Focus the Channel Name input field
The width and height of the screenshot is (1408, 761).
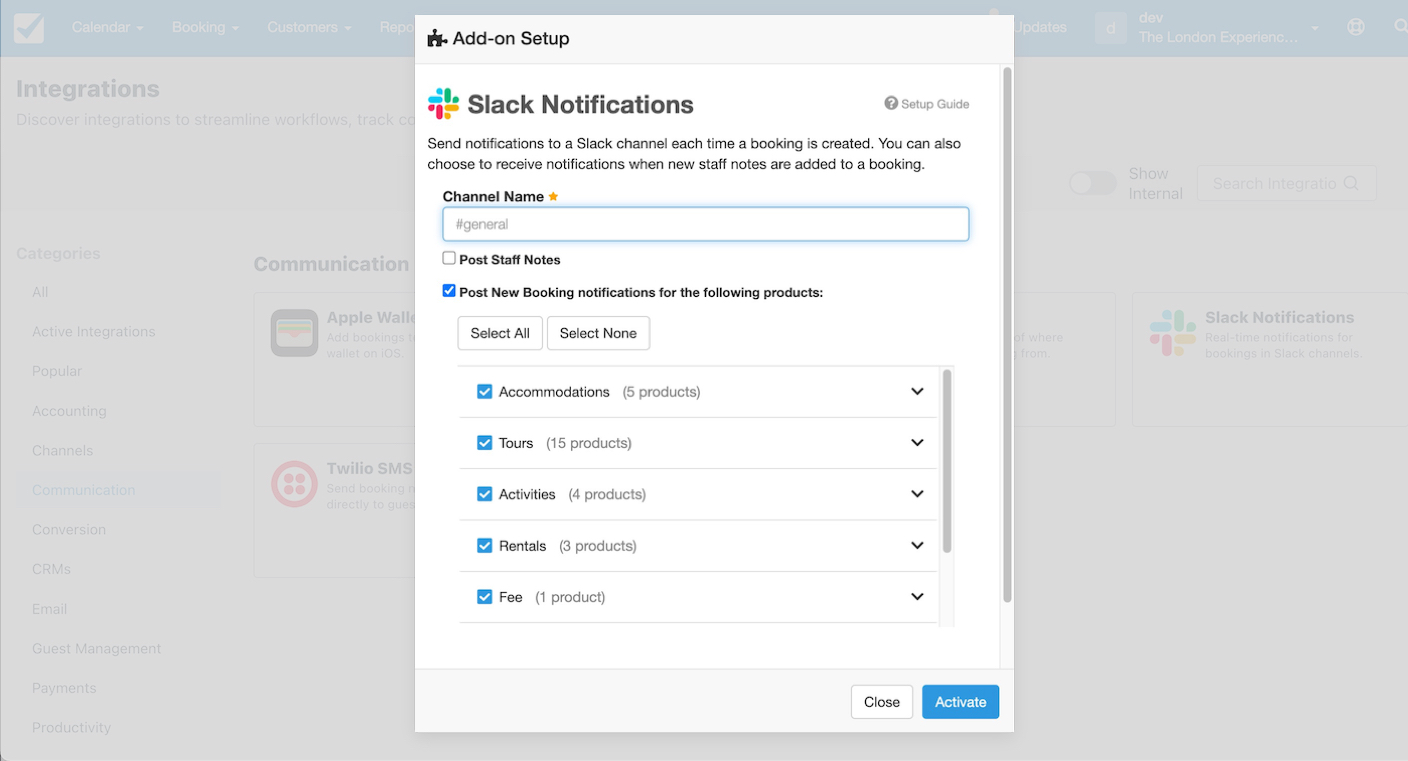(706, 224)
